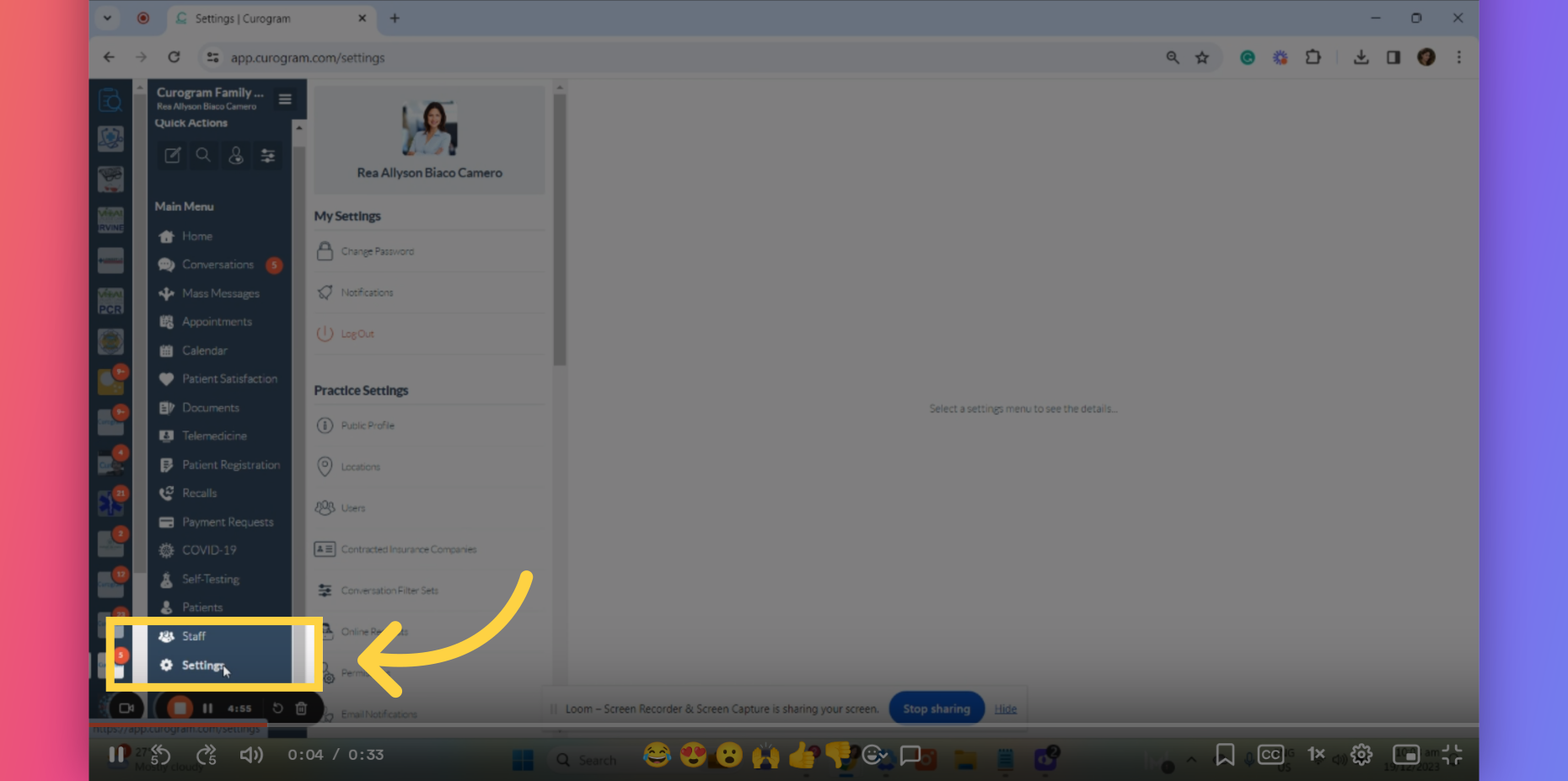Click the Stop sharing button
The height and width of the screenshot is (781, 1568).
click(x=936, y=708)
